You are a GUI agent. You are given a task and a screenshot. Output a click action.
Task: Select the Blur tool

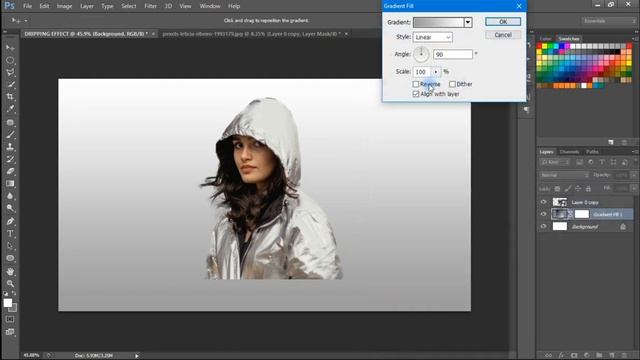(x=10, y=196)
